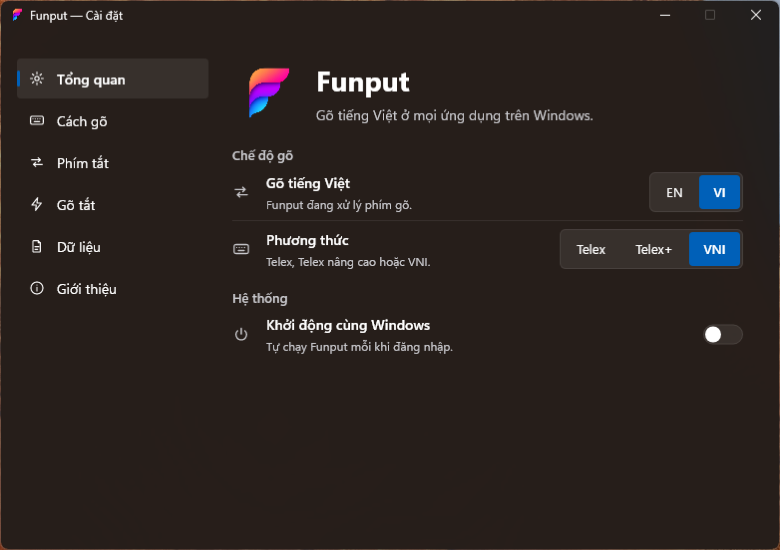This screenshot has width=780, height=550.
Task: Switch typing mode to EN
Action: (x=674, y=192)
